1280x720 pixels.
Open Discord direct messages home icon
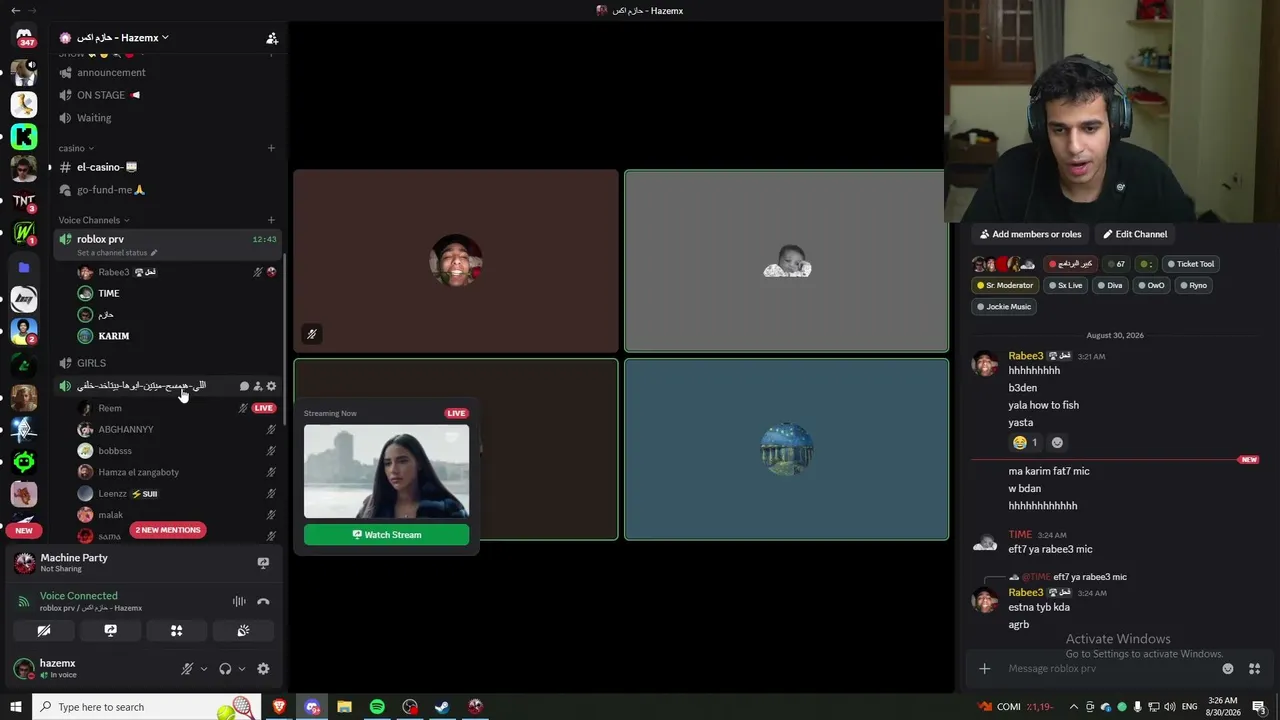[24, 37]
